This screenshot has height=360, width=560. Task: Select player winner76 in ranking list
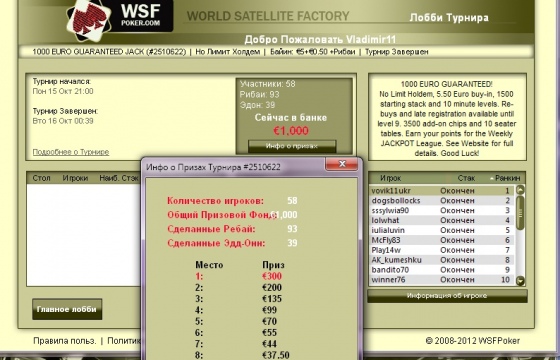pos(441,280)
